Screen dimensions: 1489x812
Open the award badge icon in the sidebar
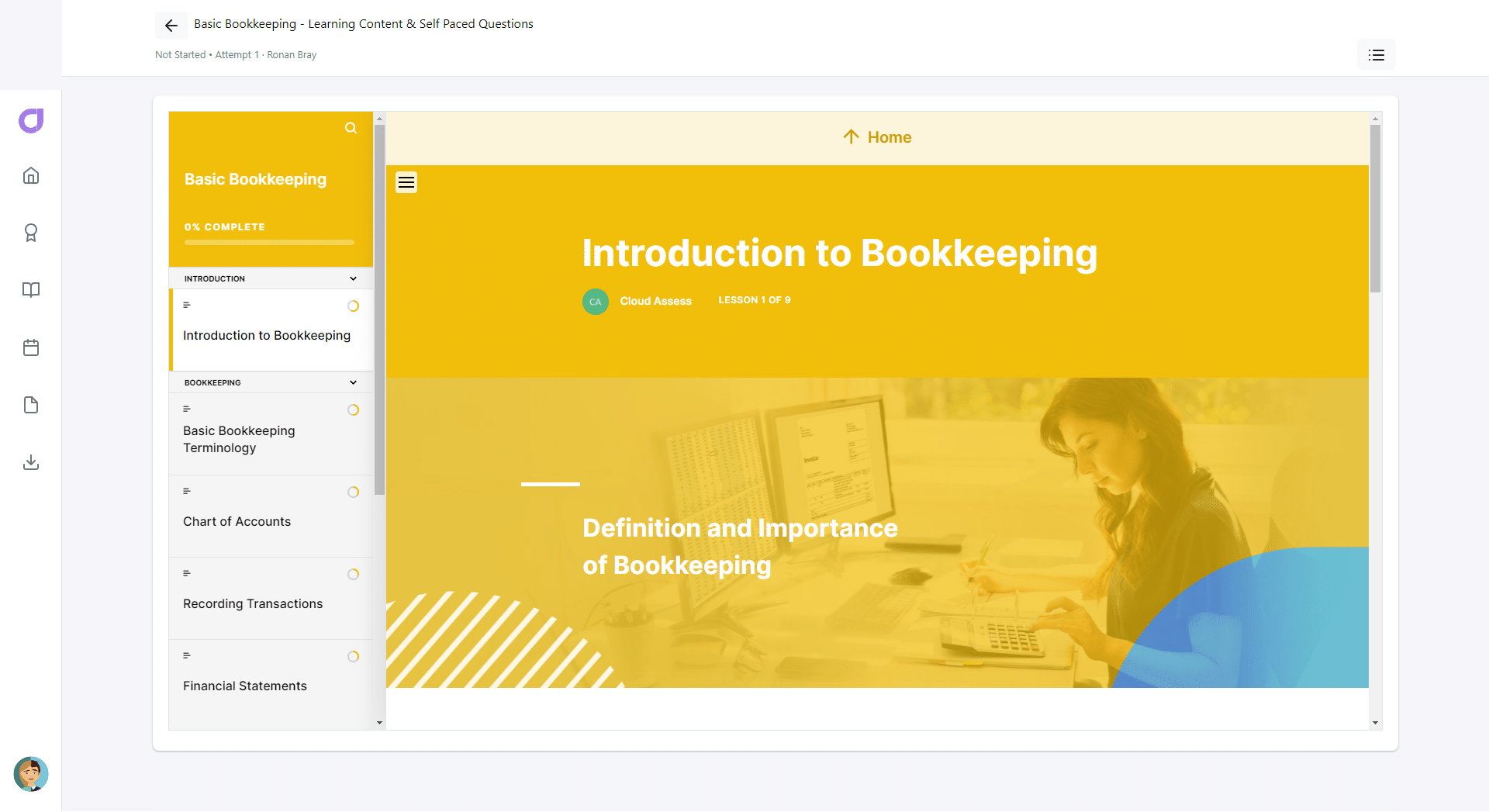[x=31, y=233]
